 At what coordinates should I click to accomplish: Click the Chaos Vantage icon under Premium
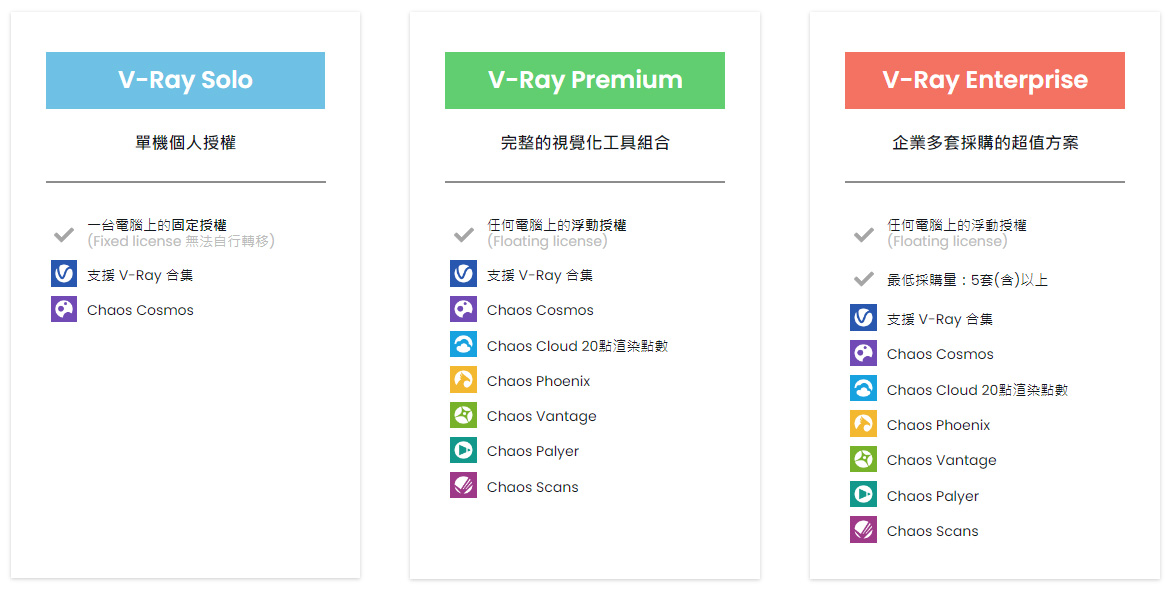[463, 415]
